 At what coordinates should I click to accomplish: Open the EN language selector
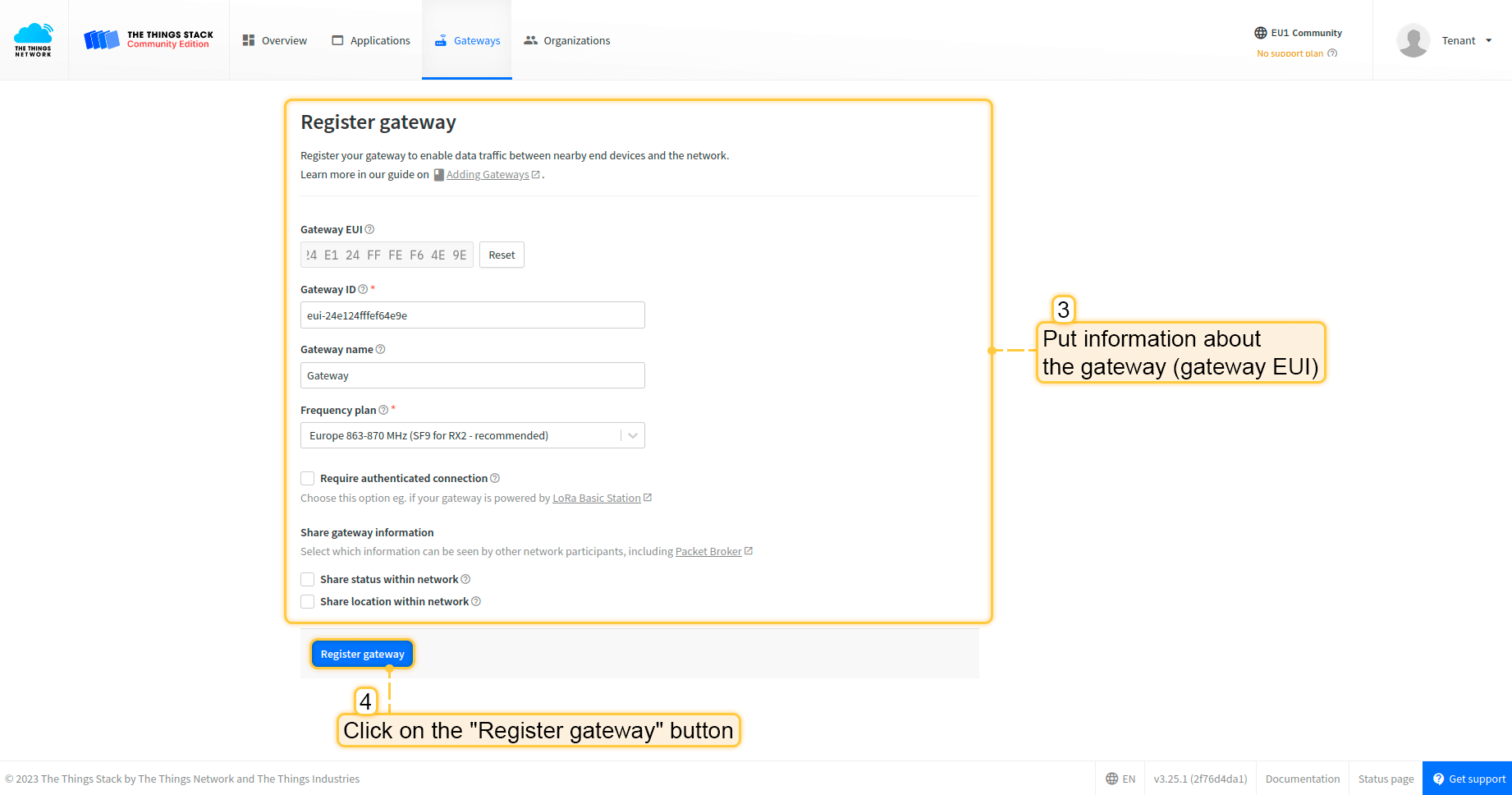[1120, 779]
